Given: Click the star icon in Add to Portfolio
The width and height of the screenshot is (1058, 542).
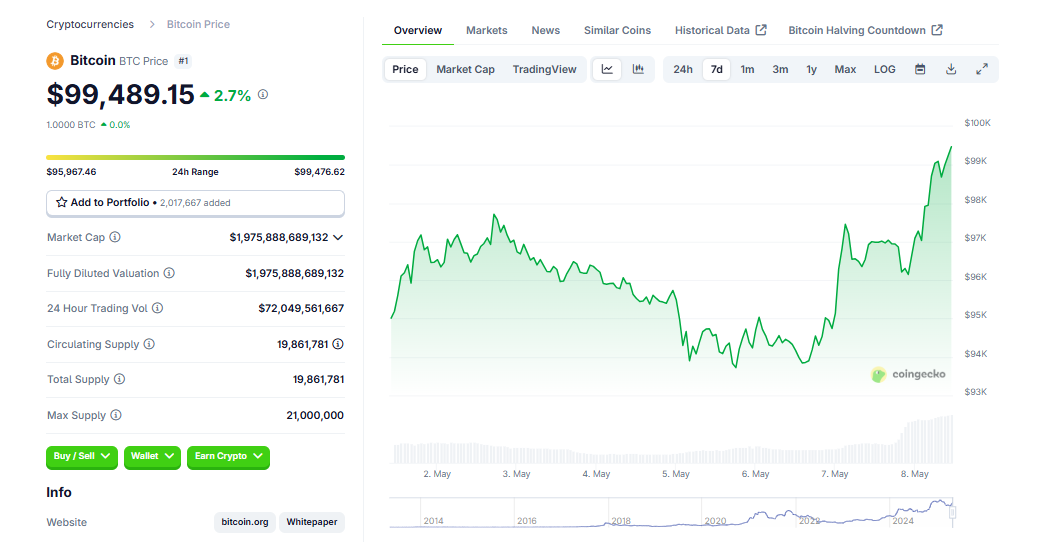Looking at the screenshot, I should (61, 202).
